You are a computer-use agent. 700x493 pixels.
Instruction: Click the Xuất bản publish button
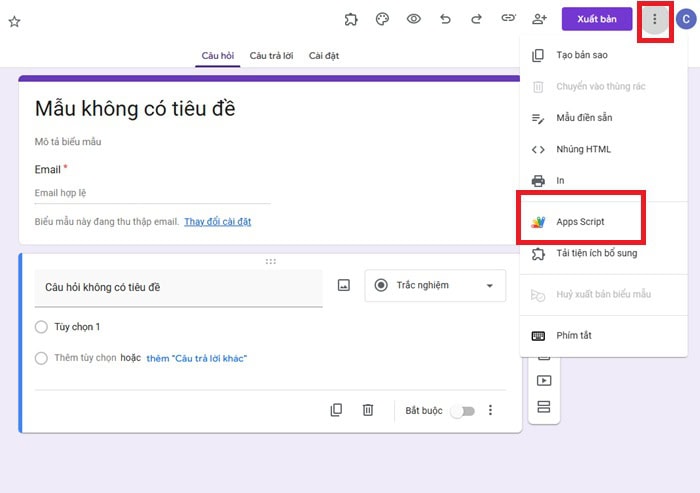596,19
